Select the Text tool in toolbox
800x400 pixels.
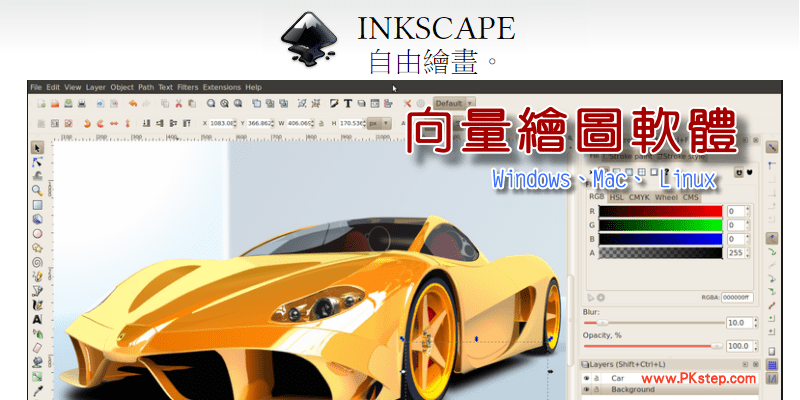(37, 319)
